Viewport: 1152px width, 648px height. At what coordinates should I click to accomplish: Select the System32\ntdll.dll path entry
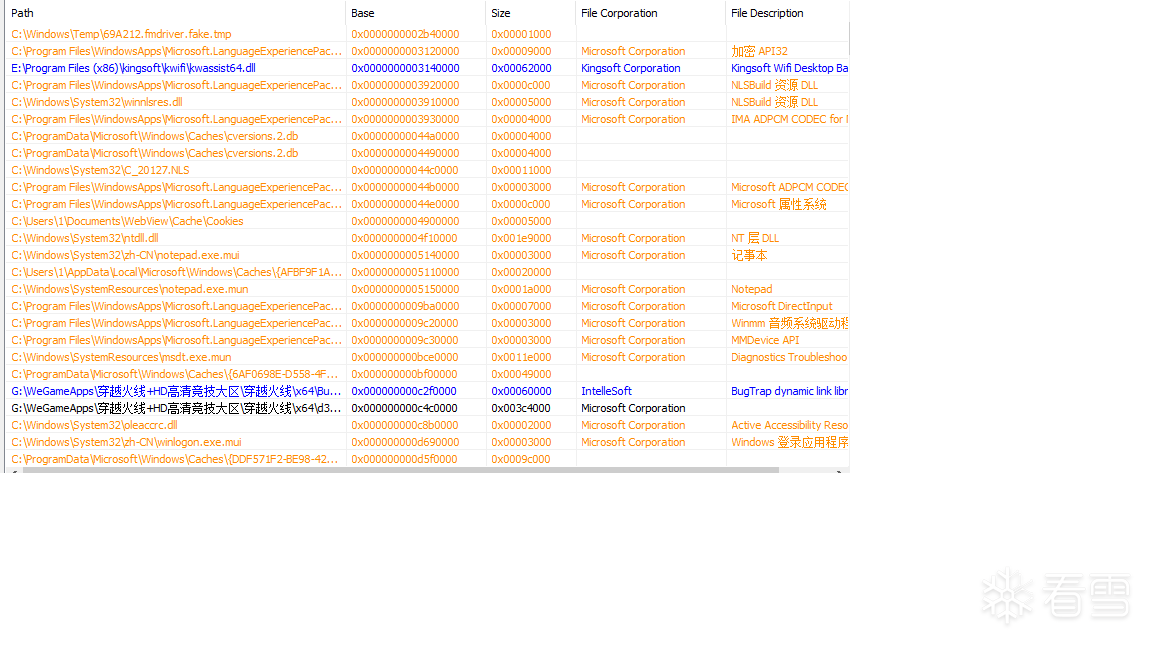click(x=85, y=238)
